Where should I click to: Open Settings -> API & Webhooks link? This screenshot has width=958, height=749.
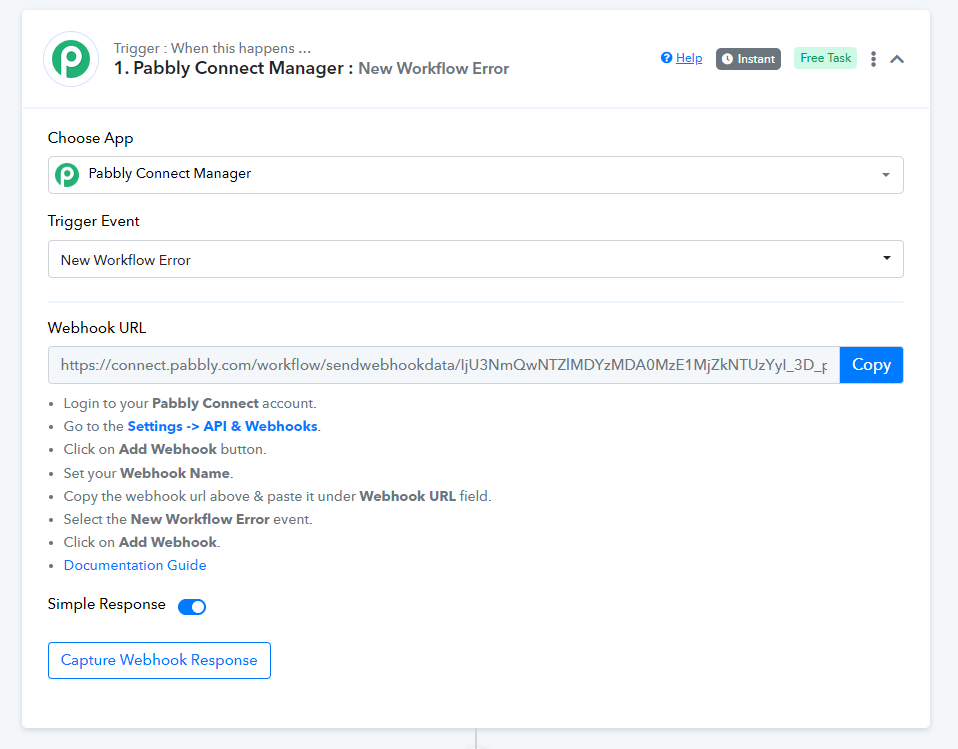click(222, 426)
